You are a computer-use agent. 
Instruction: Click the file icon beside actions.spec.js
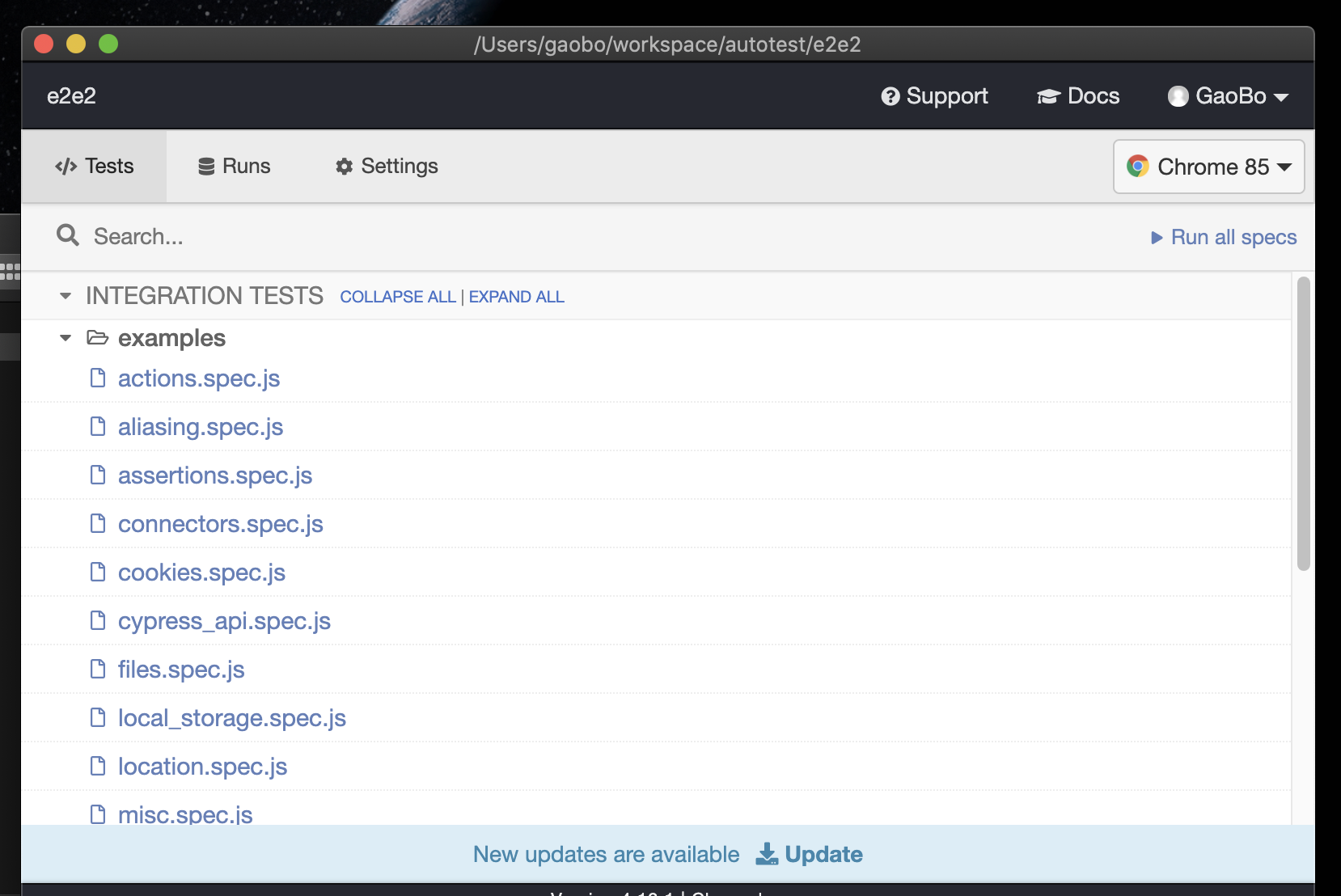pos(98,378)
